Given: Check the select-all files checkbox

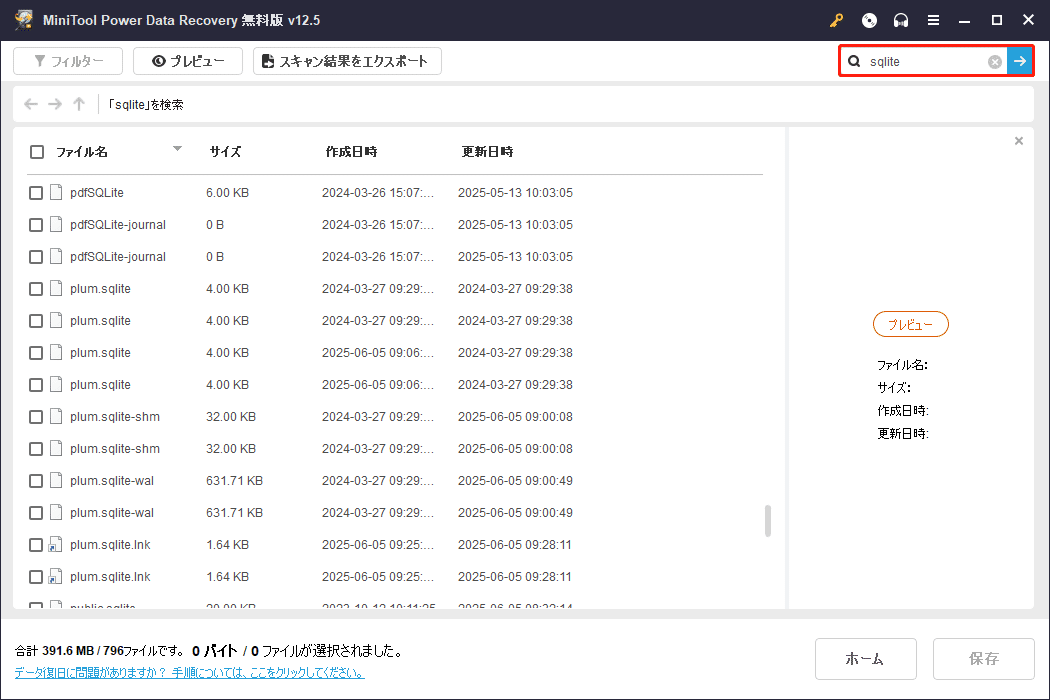Looking at the screenshot, I should tap(37, 152).
